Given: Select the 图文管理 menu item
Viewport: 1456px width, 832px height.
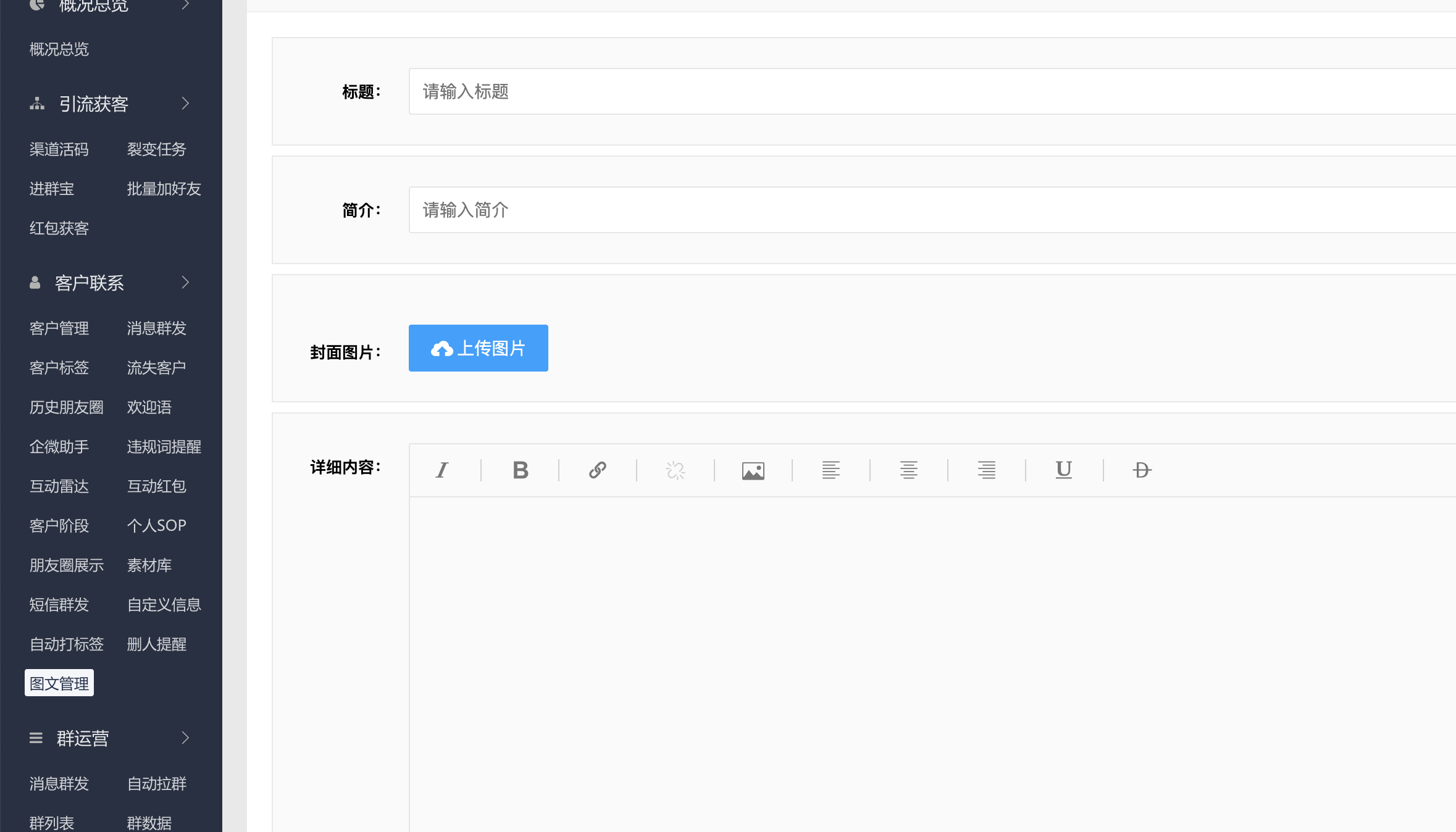Looking at the screenshot, I should point(59,683).
